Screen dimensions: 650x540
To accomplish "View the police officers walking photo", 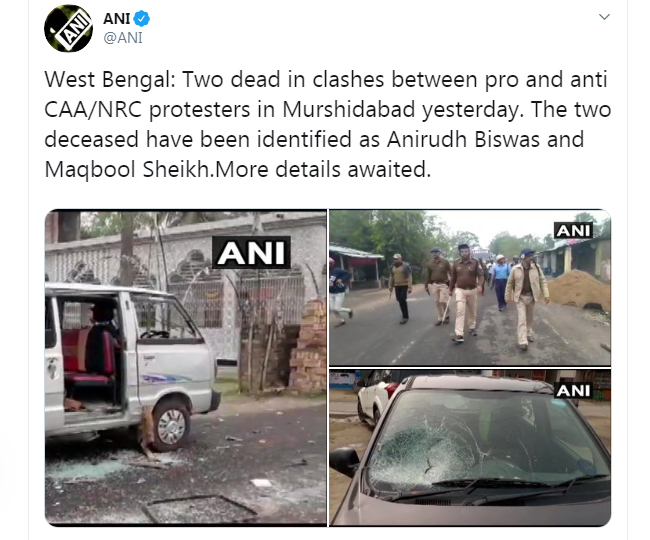I will coord(470,288).
